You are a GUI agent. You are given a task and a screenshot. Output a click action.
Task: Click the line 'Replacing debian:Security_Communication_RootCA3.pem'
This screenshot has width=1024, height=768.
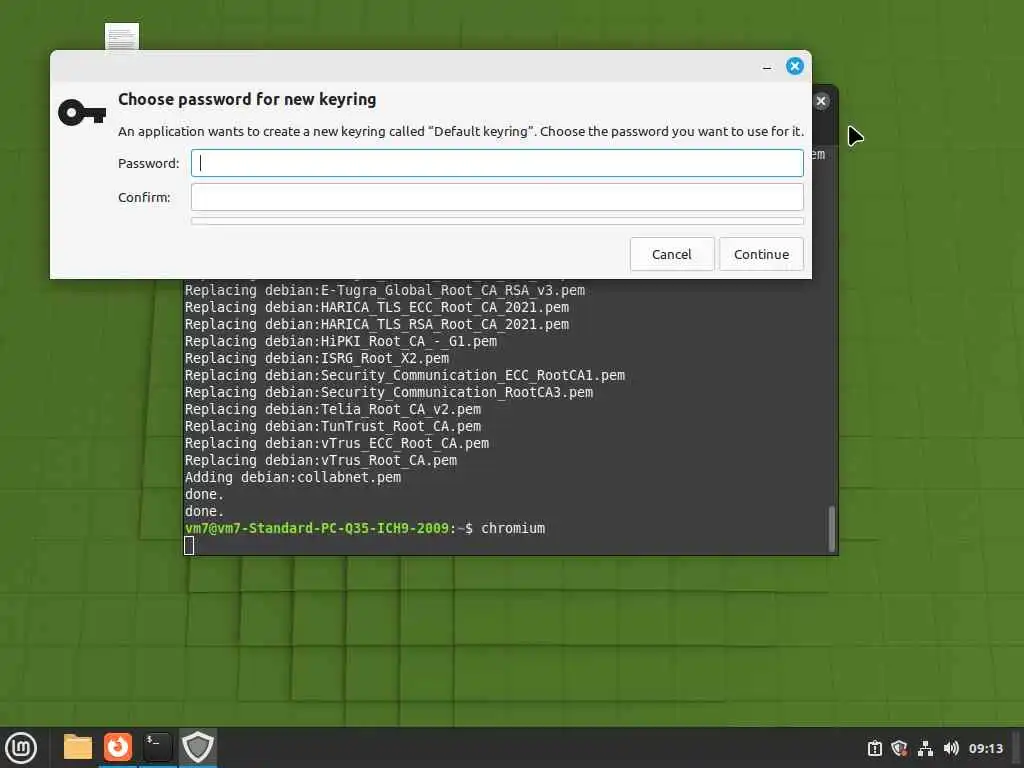click(389, 392)
